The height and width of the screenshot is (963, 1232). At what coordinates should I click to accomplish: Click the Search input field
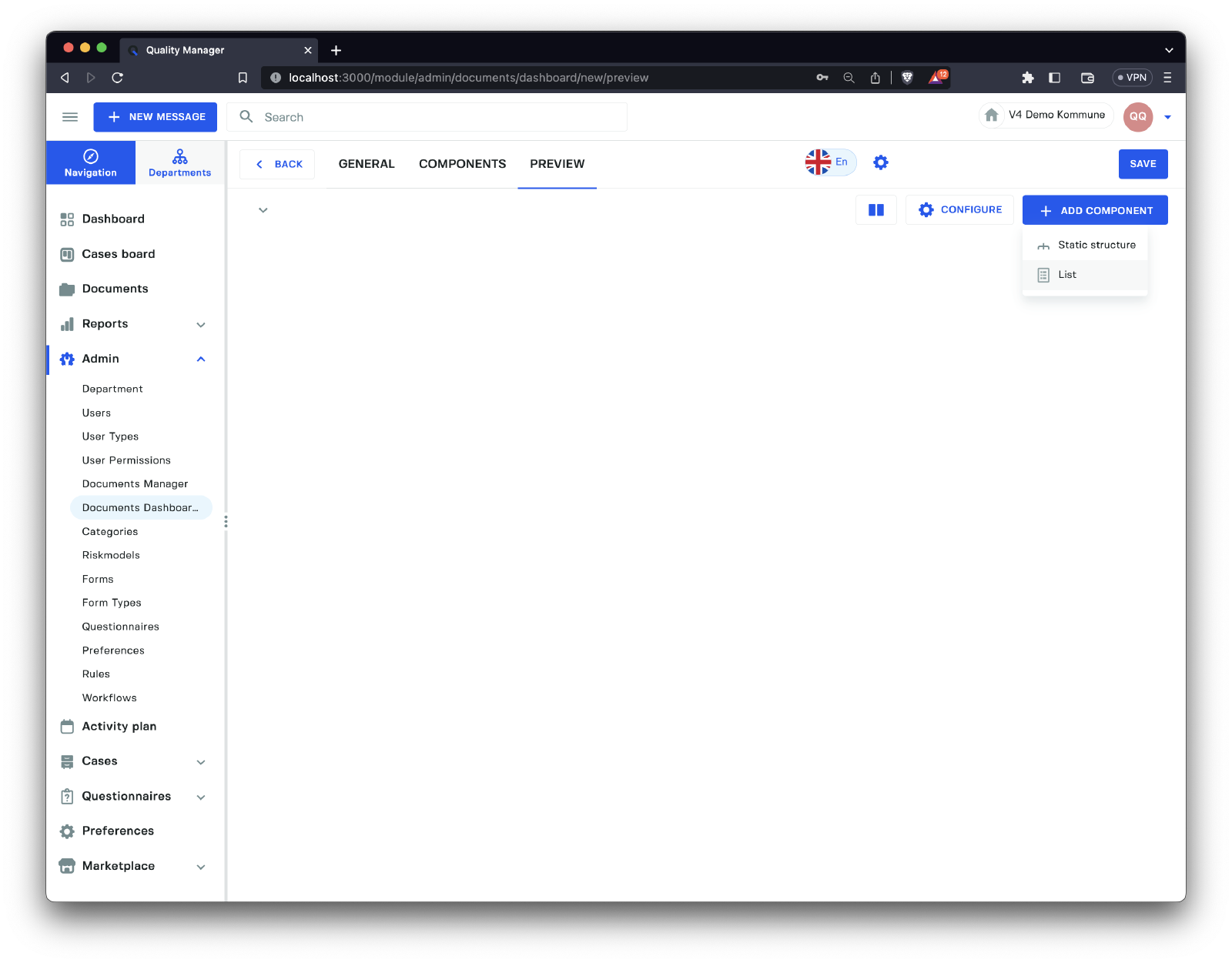(439, 117)
